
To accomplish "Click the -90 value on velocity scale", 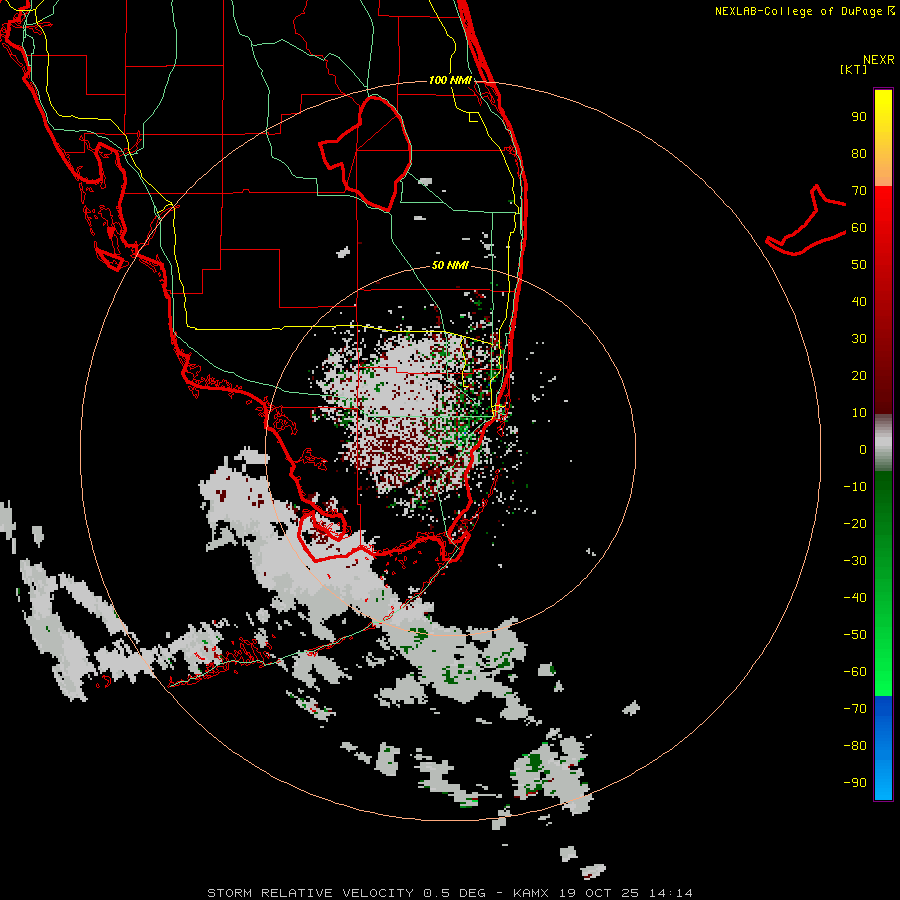I will (855, 783).
